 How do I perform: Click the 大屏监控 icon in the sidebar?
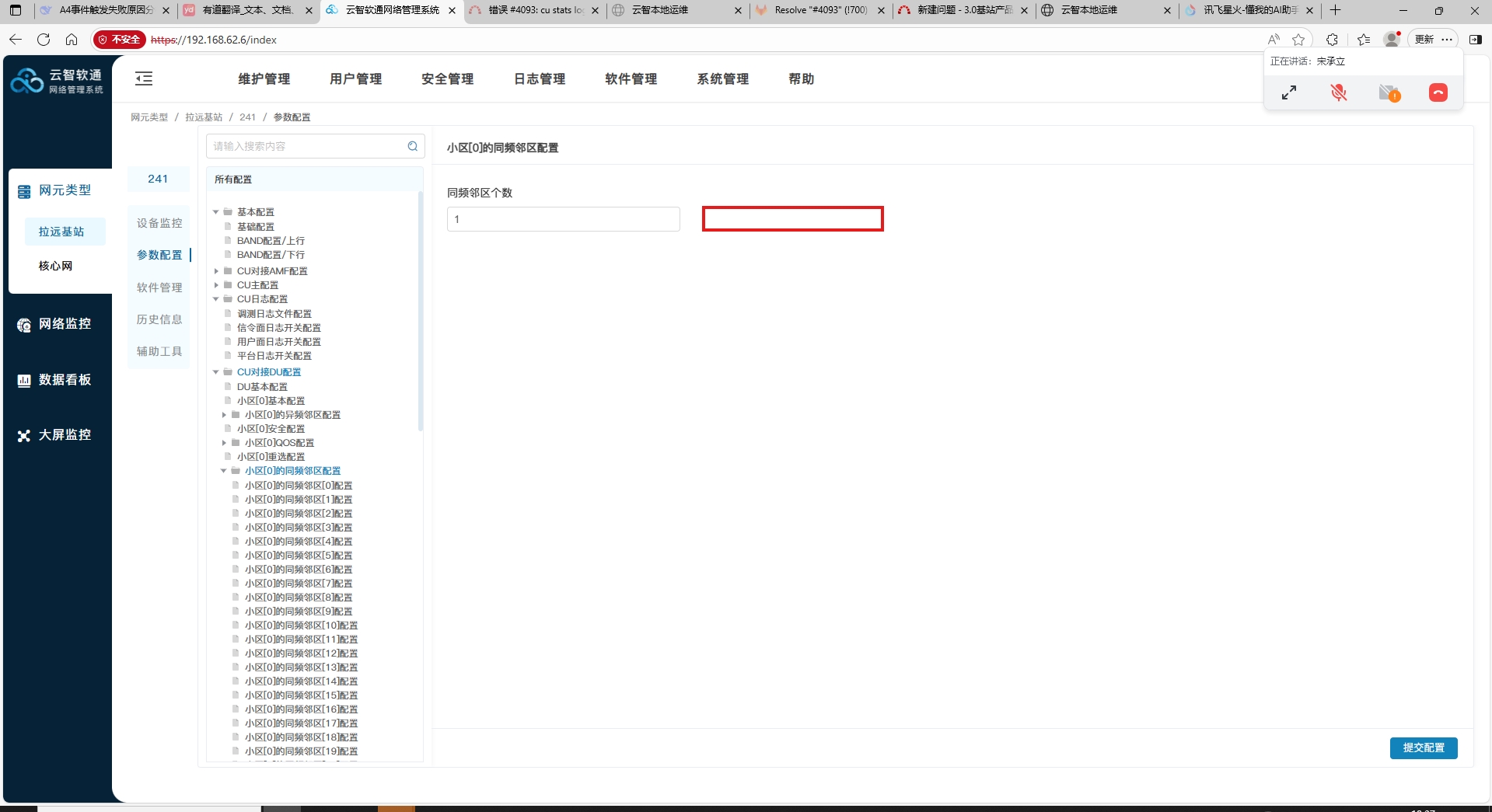[x=24, y=436]
